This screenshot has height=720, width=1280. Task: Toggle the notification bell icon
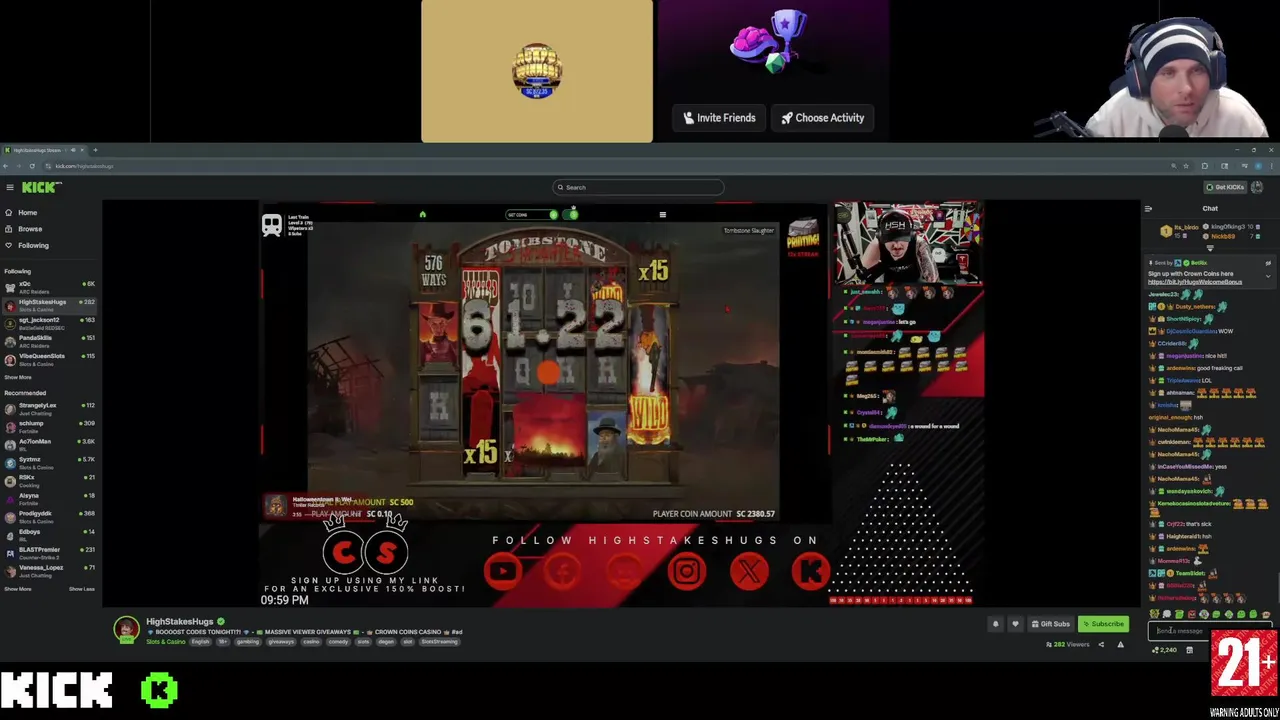point(995,624)
